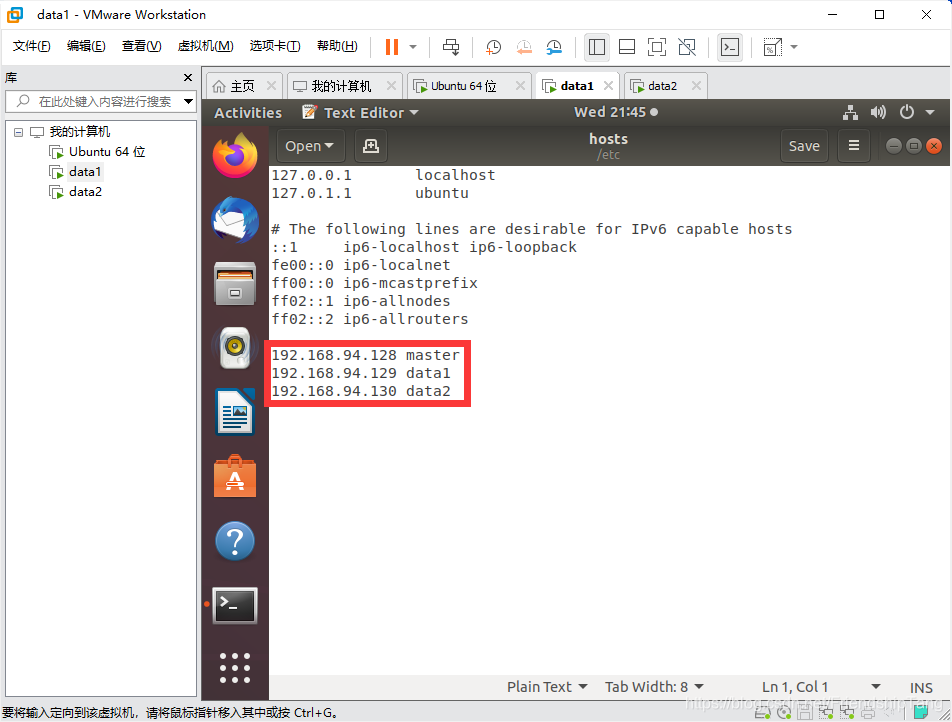Toggle the library sidebar view
The image size is (952, 722).
pyautogui.click(x=597, y=47)
